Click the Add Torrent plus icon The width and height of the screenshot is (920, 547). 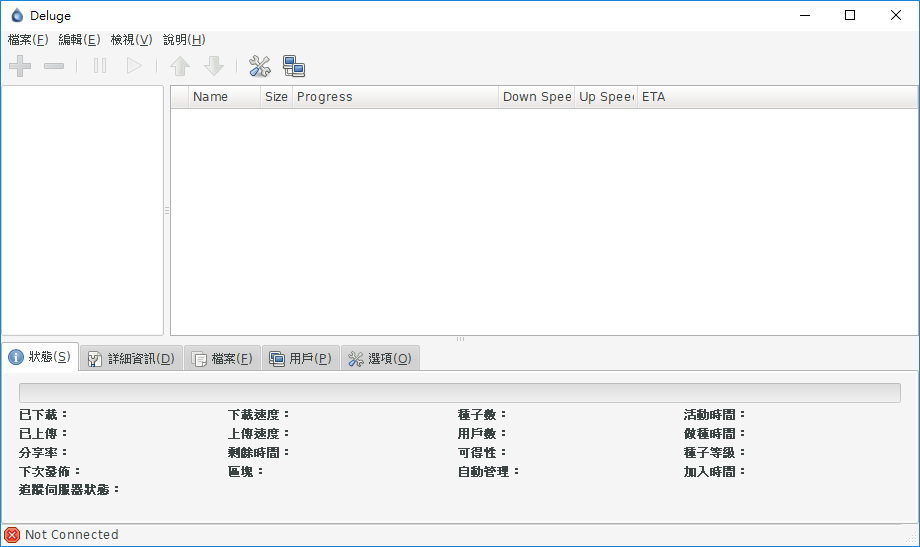20,66
